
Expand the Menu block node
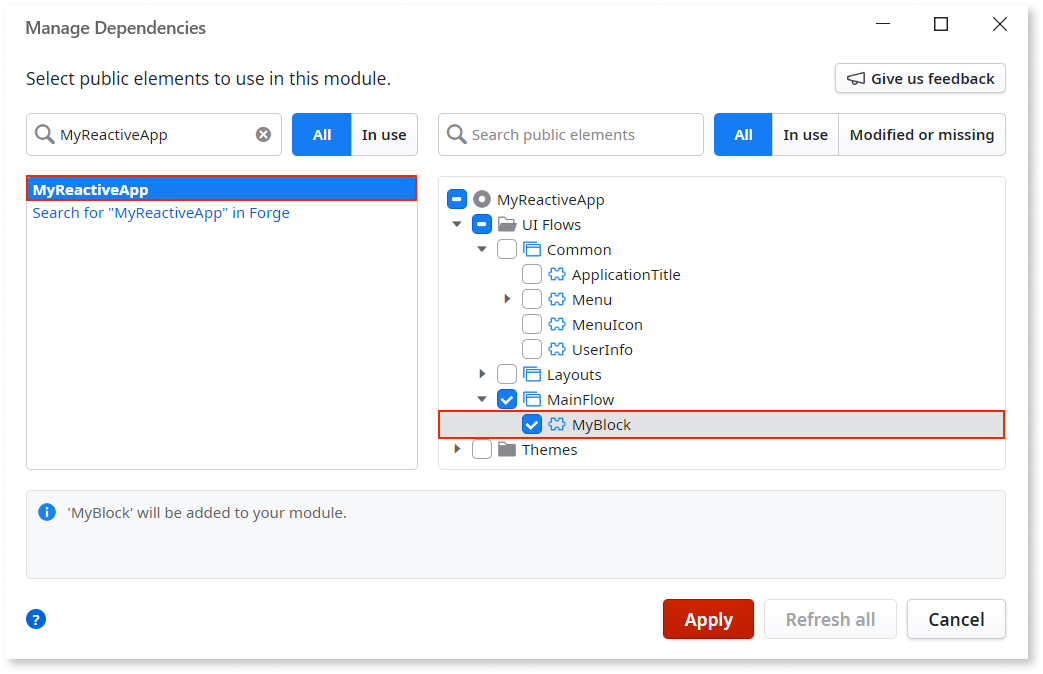pos(507,300)
